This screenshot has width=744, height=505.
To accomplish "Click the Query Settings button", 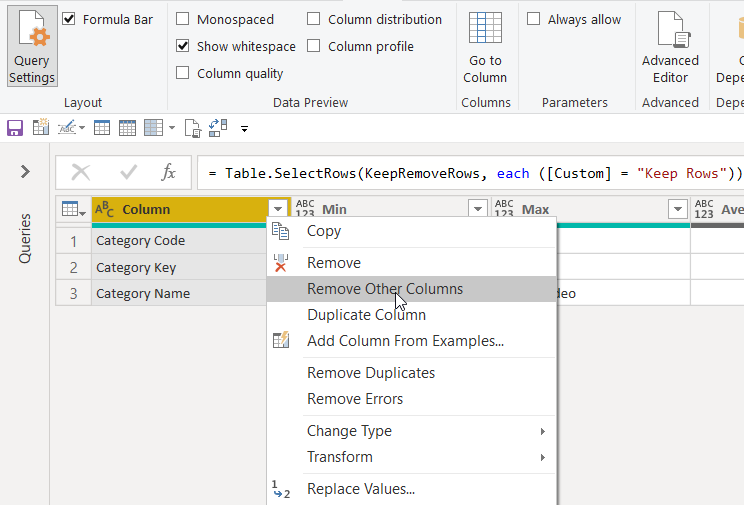I will (x=32, y=47).
